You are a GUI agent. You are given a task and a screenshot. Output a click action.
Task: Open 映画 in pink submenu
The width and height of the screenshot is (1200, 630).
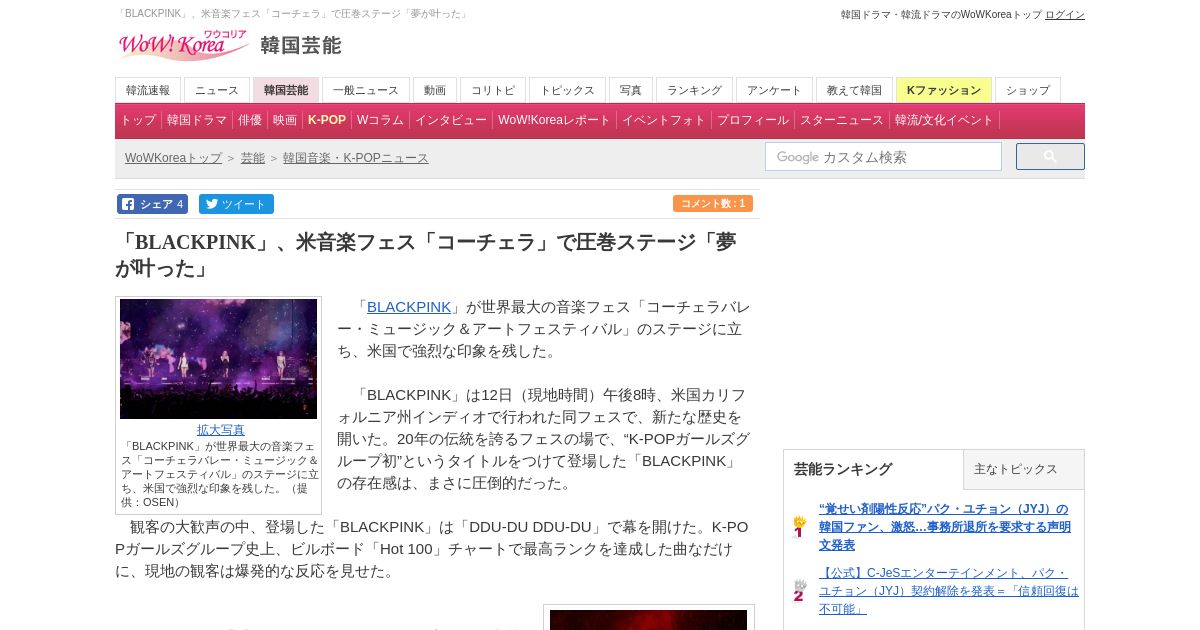pyautogui.click(x=285, y=120)
